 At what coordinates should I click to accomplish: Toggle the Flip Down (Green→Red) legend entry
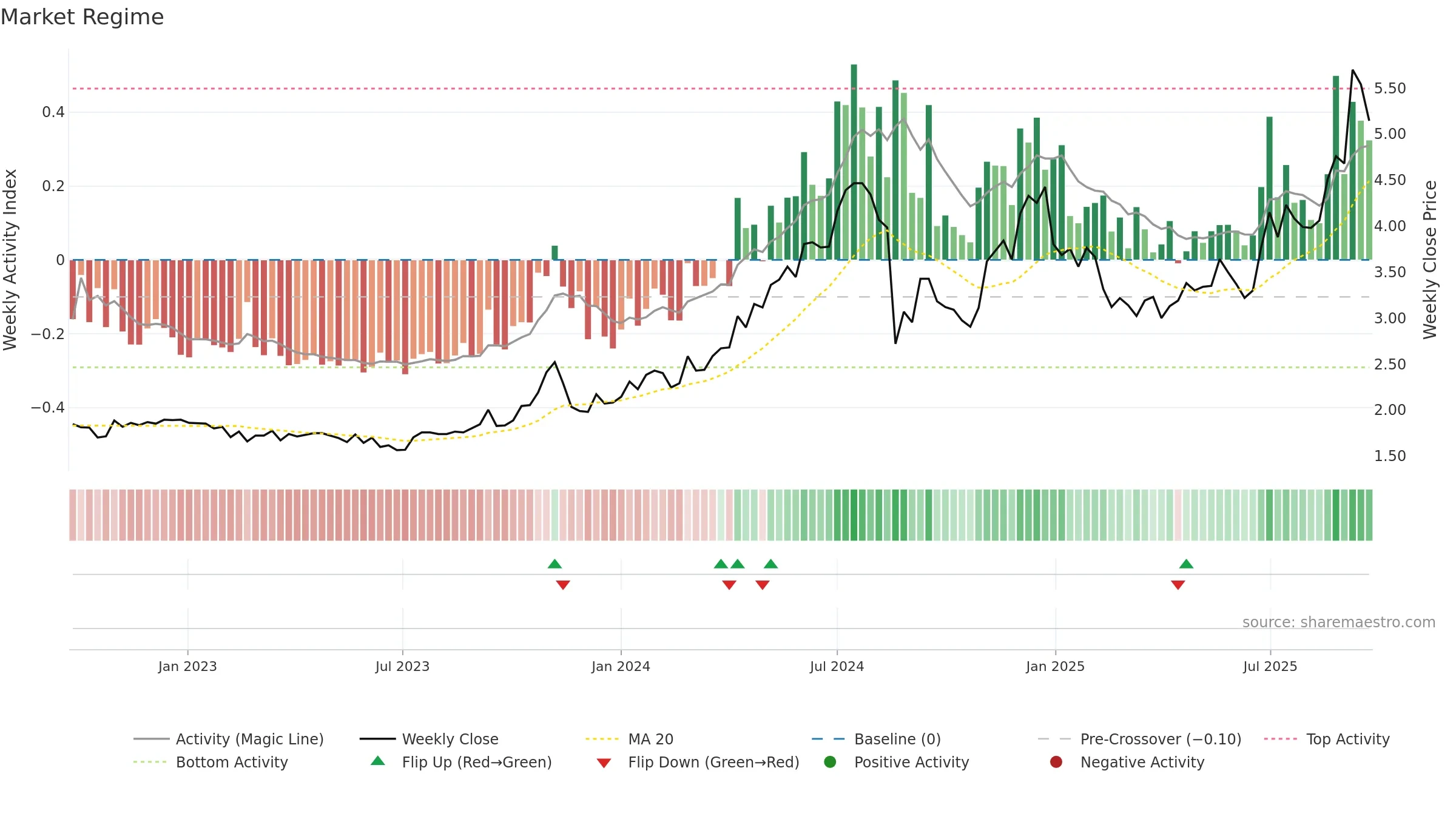click(x=698, y=762)
